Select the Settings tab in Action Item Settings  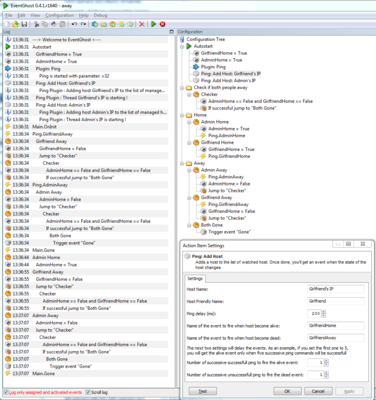coord(195,279)
